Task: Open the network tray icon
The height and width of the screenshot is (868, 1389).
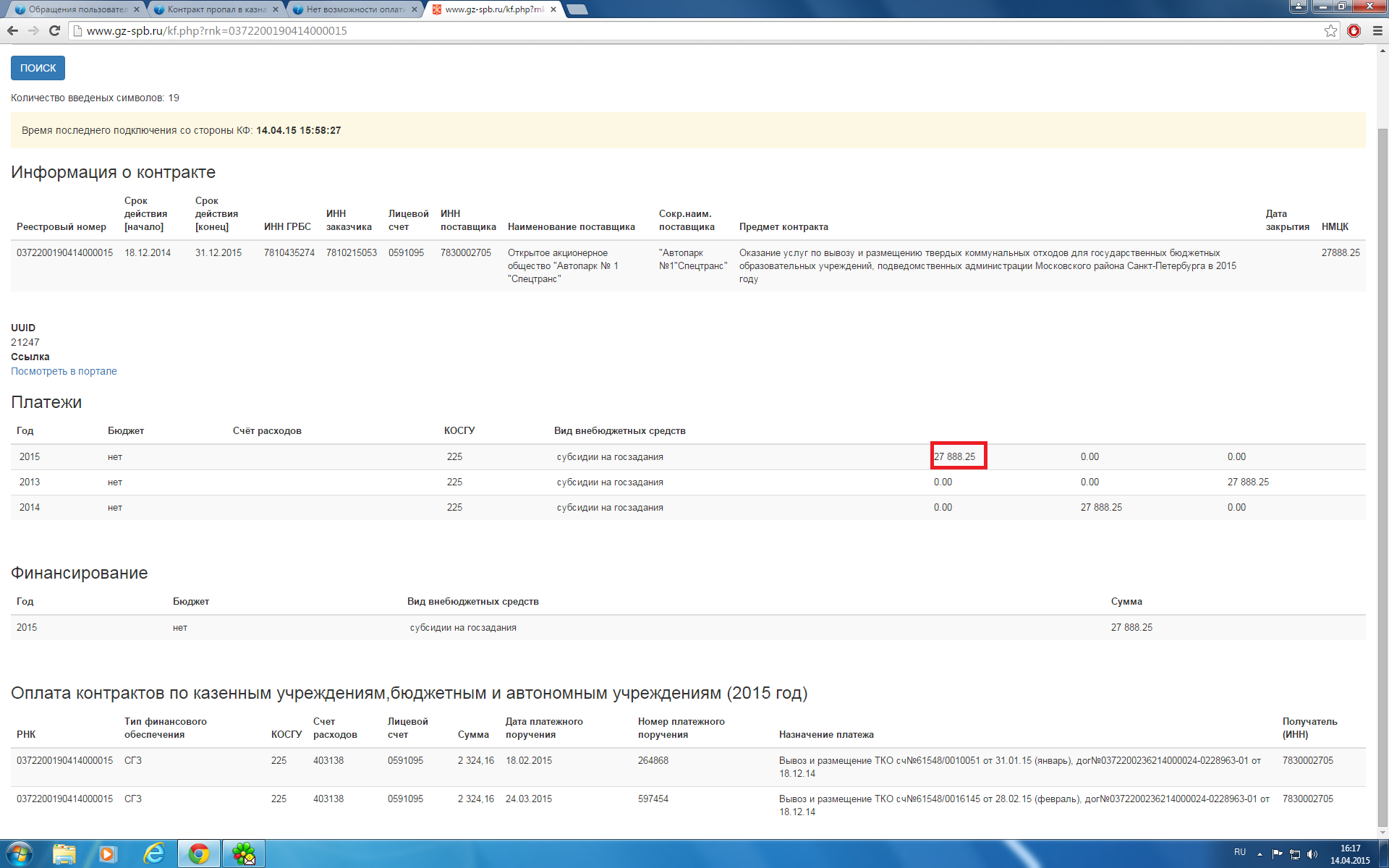Action: coord(1295,854)
